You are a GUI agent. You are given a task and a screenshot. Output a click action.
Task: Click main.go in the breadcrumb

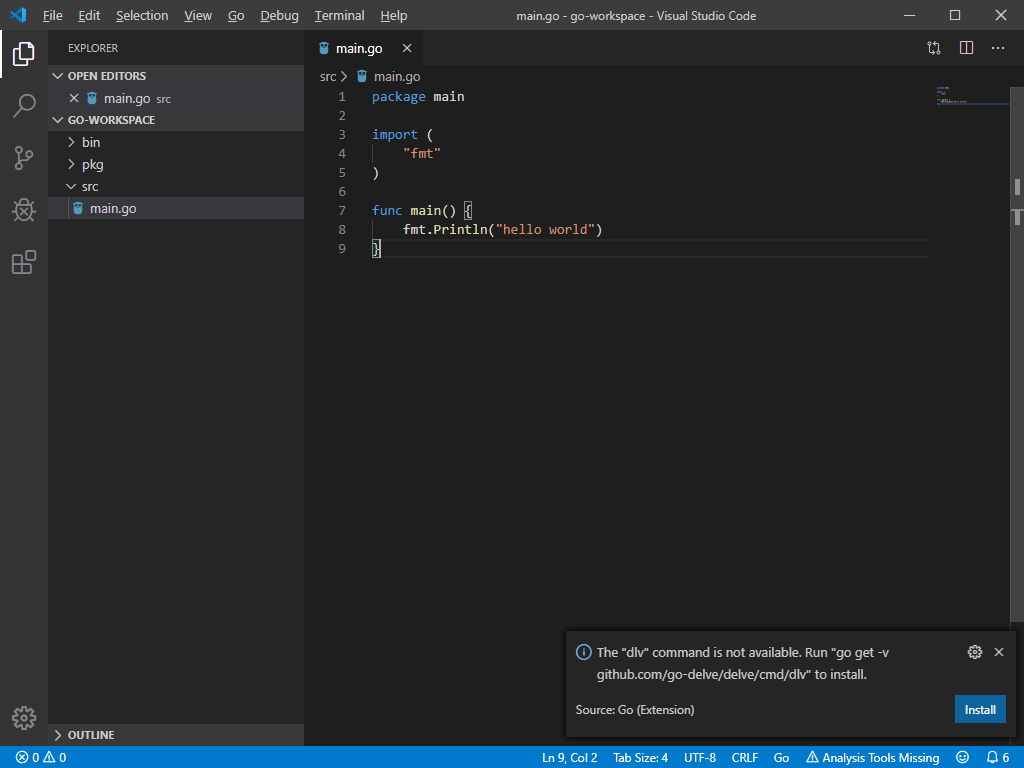396,76
